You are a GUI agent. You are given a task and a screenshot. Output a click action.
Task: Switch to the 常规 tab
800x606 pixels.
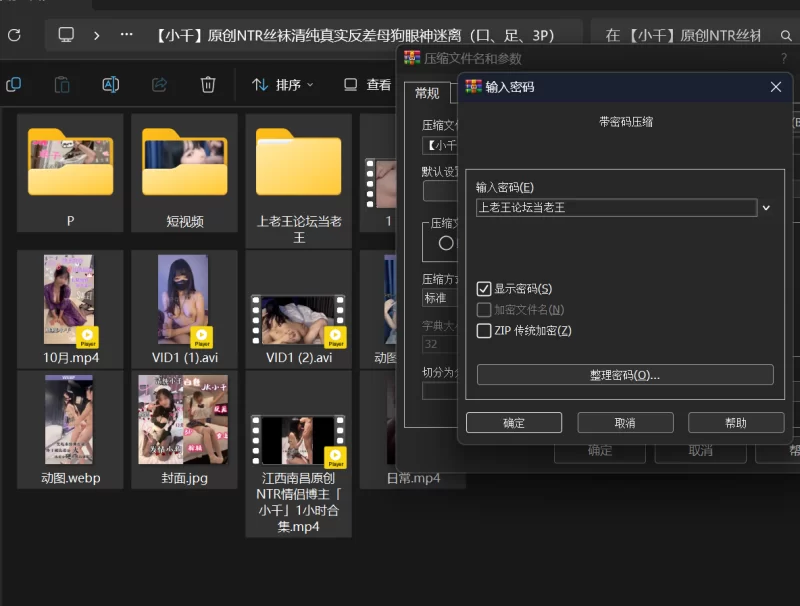427,93
